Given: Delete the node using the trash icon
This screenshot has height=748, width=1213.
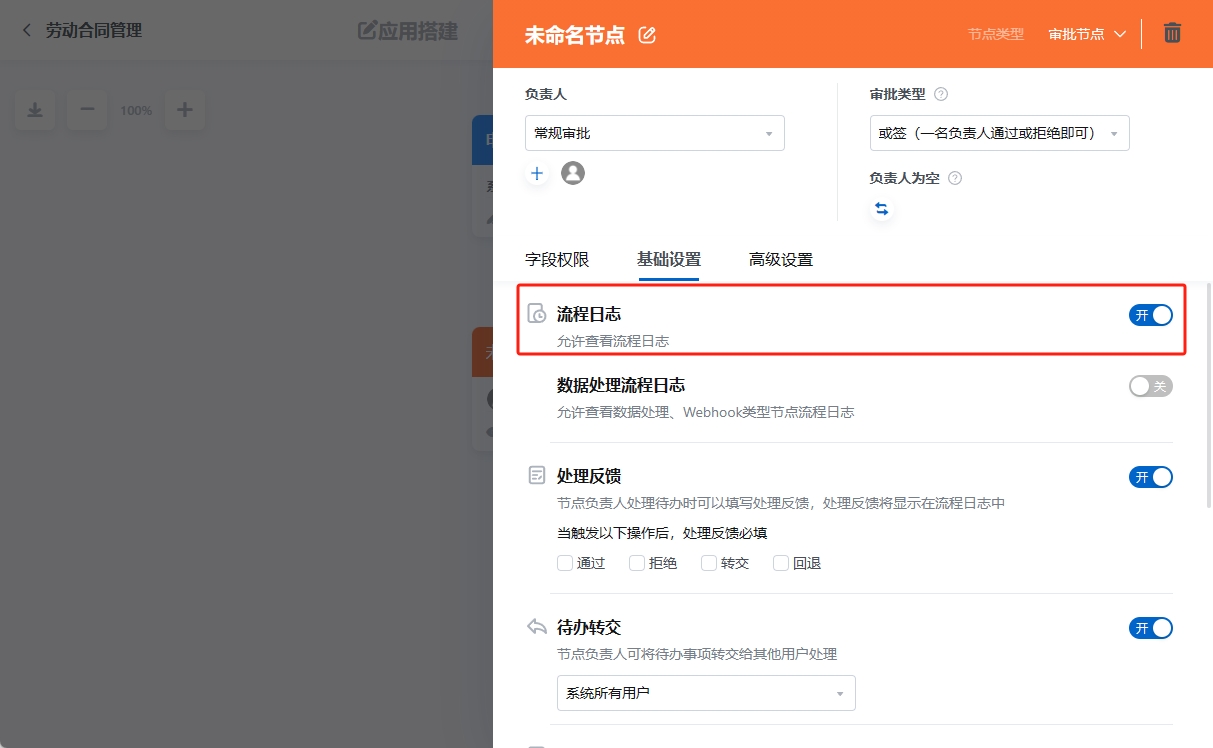Looking at the screenshot, I should tap(1171, 32).
